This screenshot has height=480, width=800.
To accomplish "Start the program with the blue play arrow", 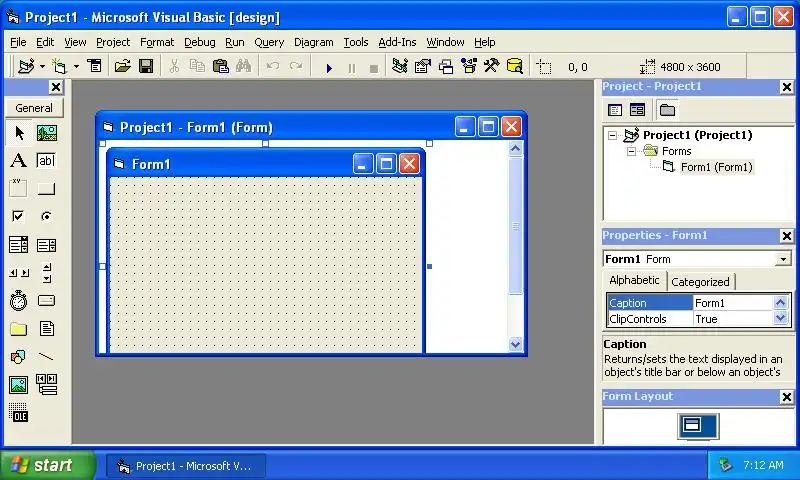I will point(329,67).
